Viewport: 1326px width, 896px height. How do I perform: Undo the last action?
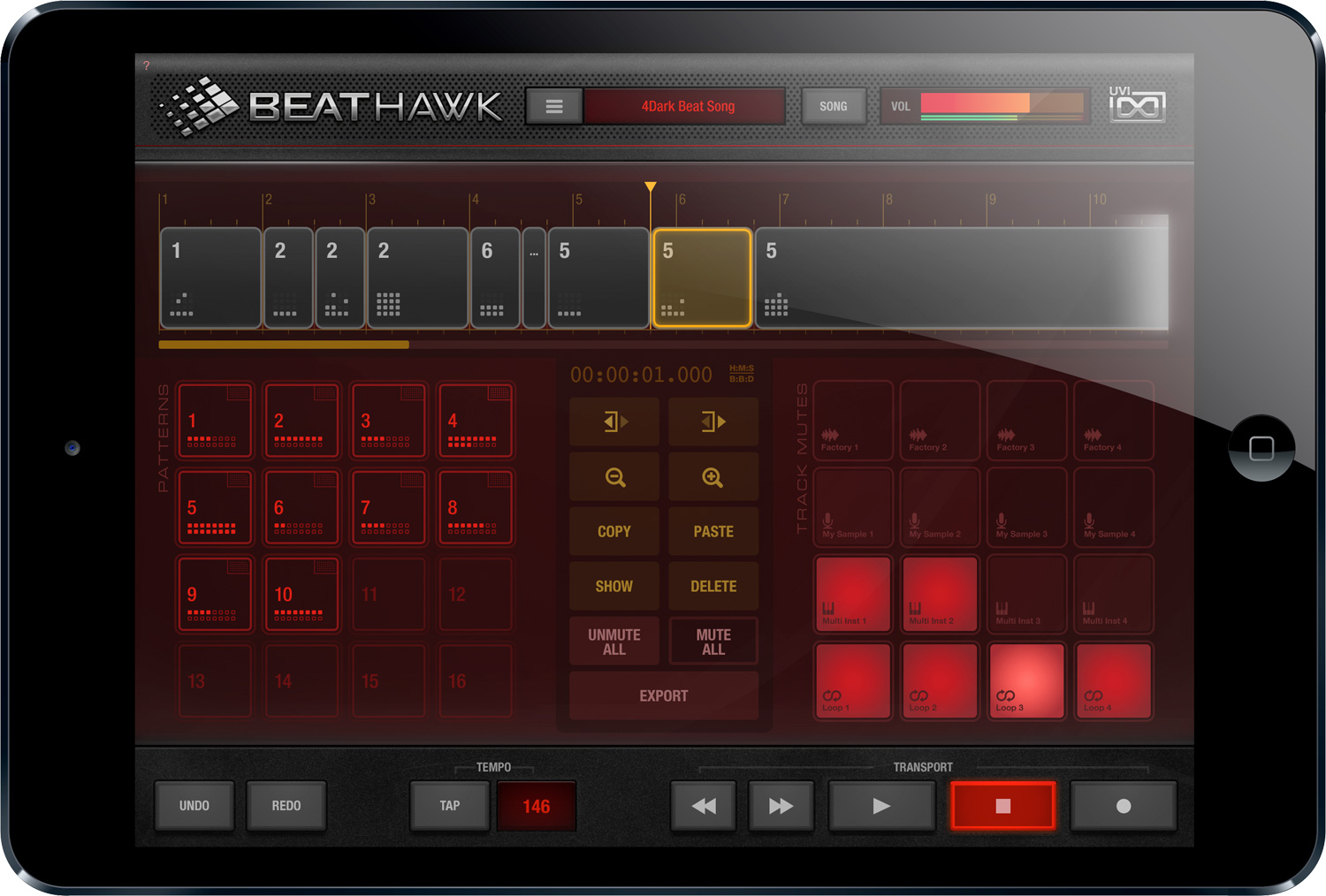point(194,806)
